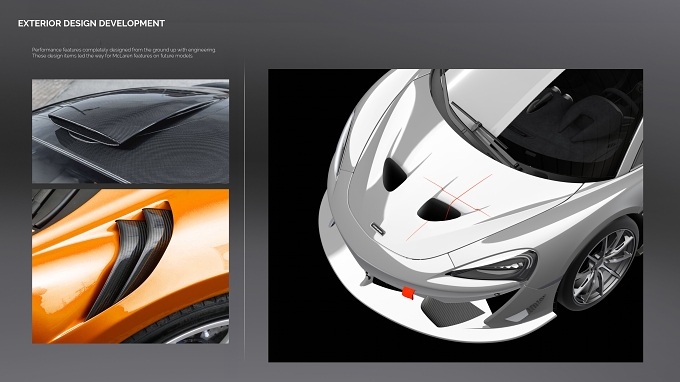
Task: Select the large white car render image
Action: (455, 215)
